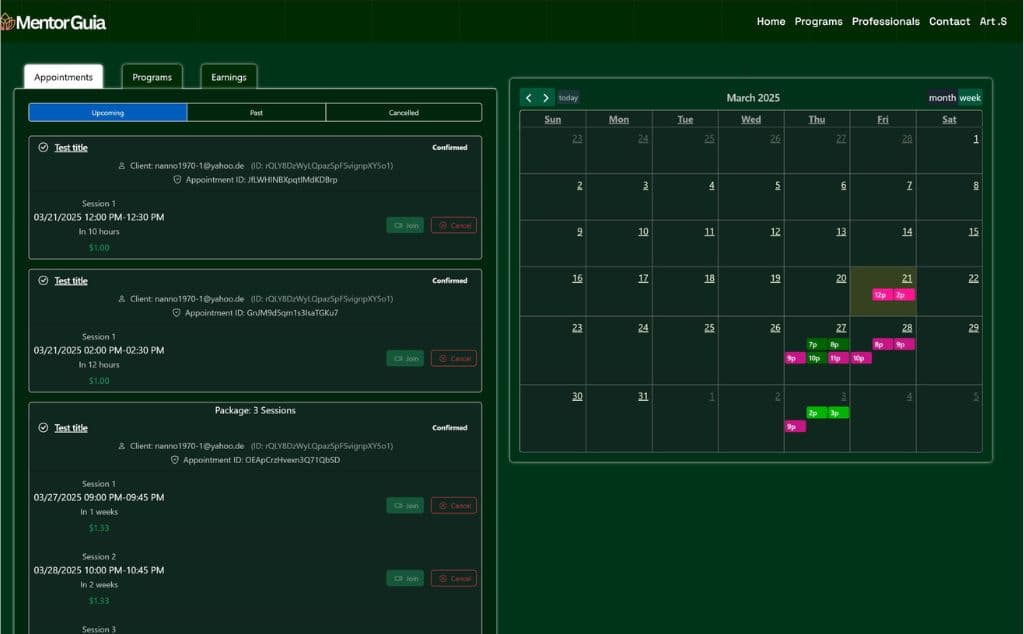Cancel the 03/21 02:00 PM session

[454, 358]
